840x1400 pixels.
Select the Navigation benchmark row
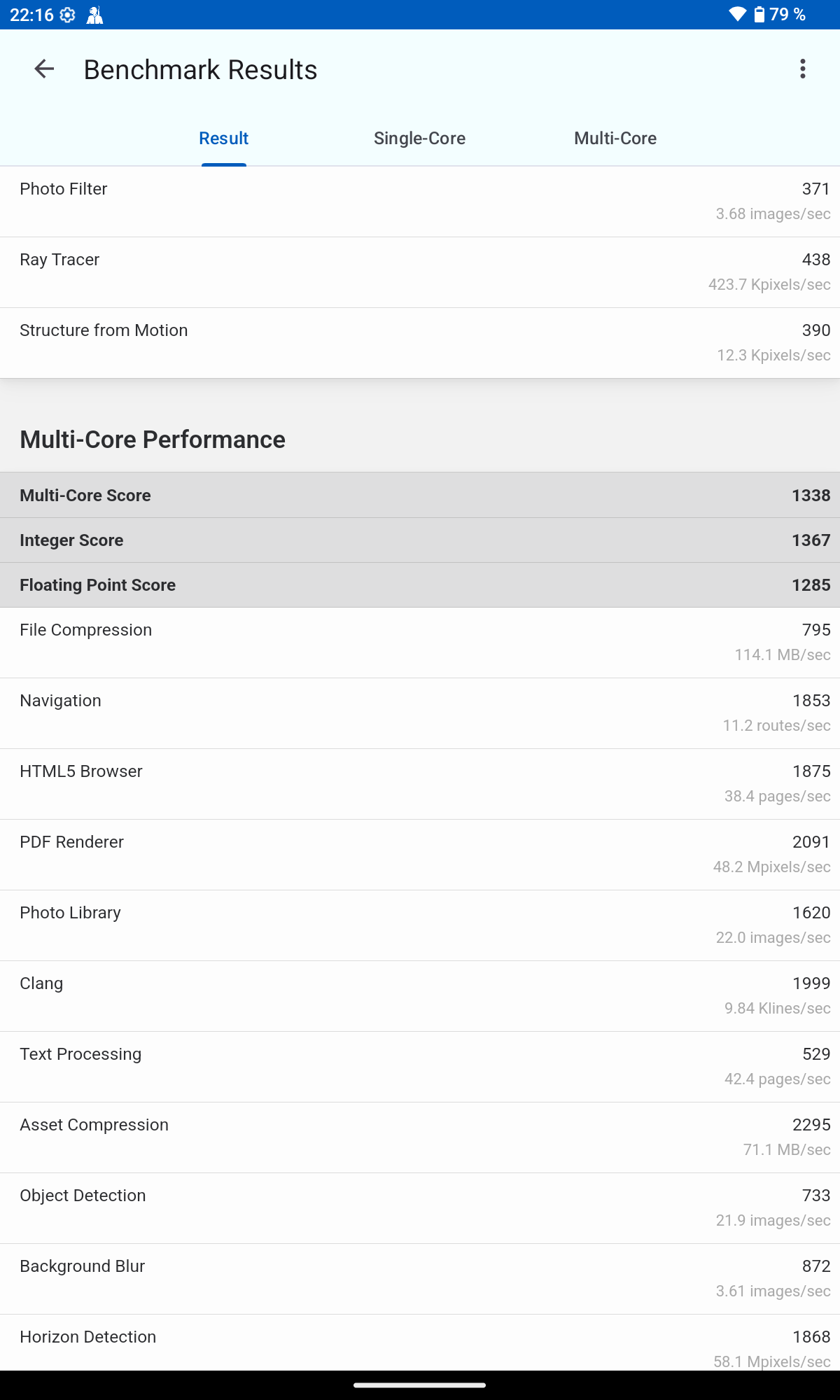(420, 713)
